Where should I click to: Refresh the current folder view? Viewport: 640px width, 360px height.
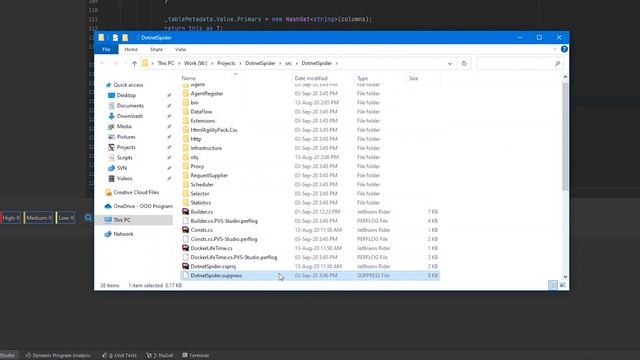[464, 63]
